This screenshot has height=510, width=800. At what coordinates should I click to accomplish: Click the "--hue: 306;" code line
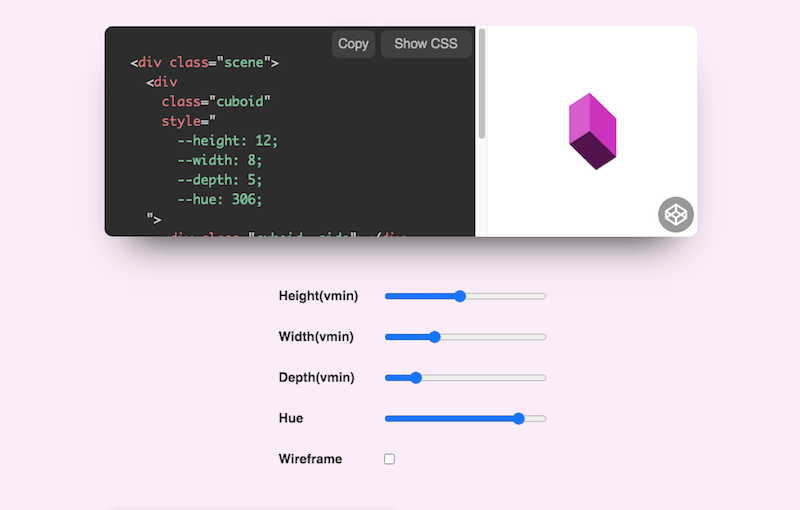coord(220,199)
